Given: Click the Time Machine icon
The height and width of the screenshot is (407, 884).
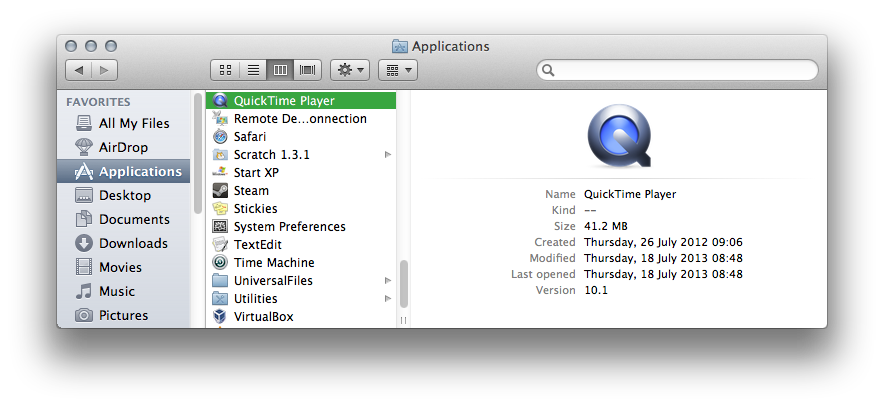Looking at the screenshot, I should point(220,263).
